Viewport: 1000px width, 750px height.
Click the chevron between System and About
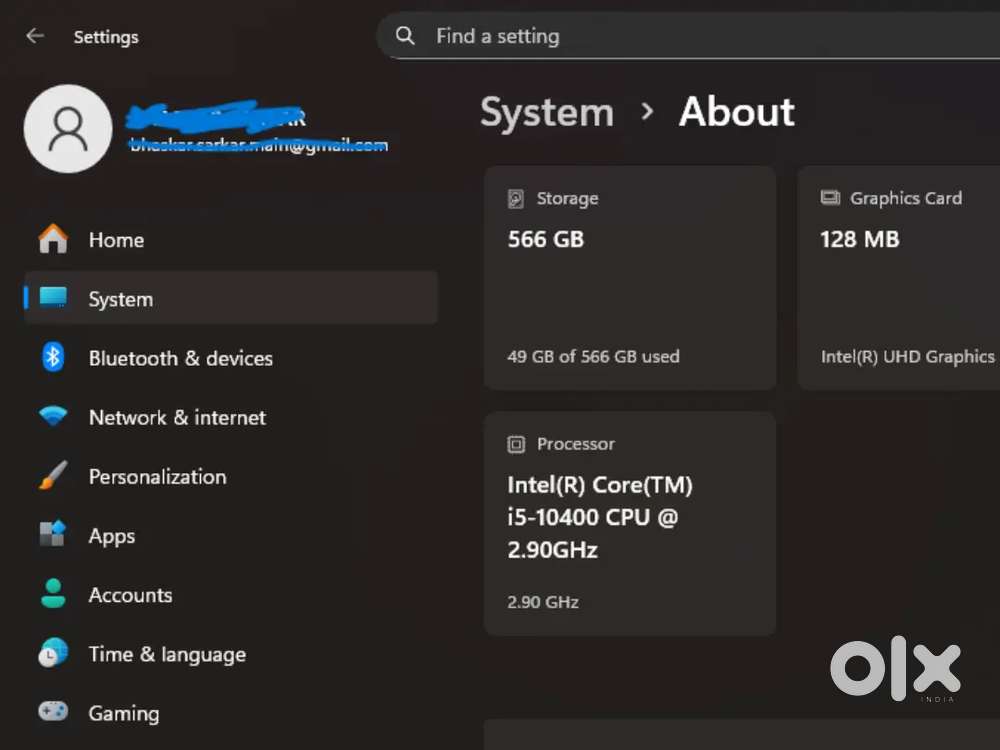click(646, 112)
